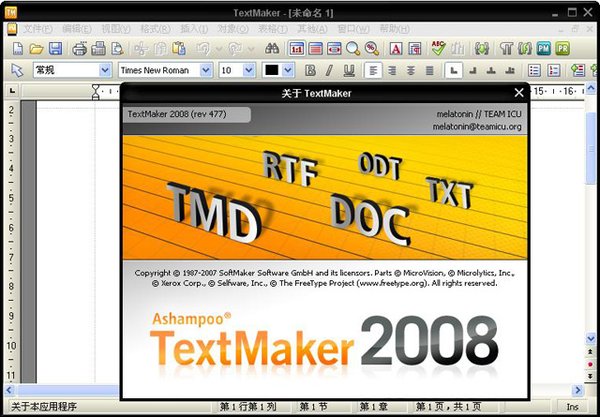Open print preview page-with-magnifier icon

click(117, 49)
